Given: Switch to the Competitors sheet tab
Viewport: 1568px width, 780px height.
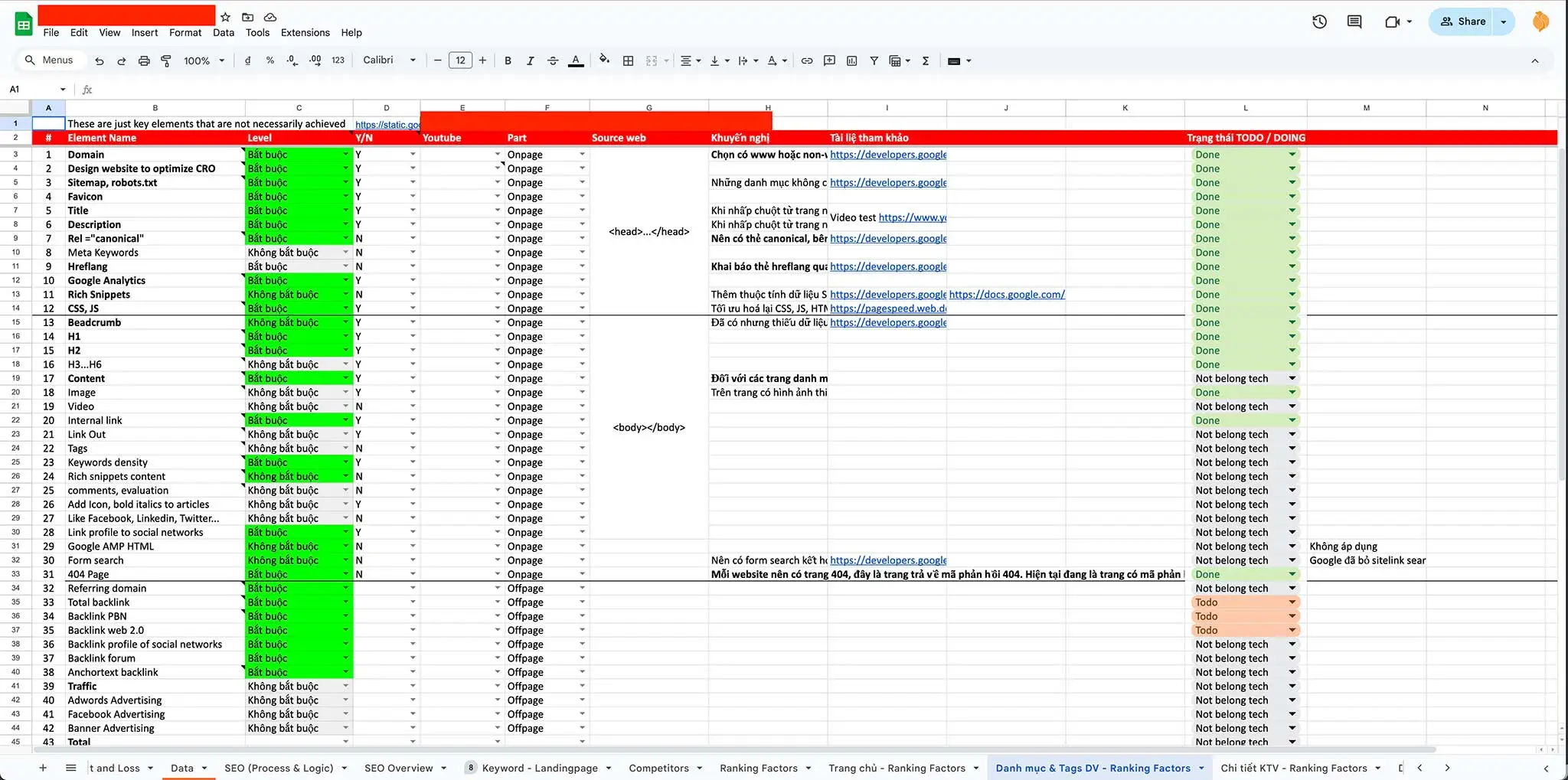Looking at the screenshot, I should (x=658, y=768).
